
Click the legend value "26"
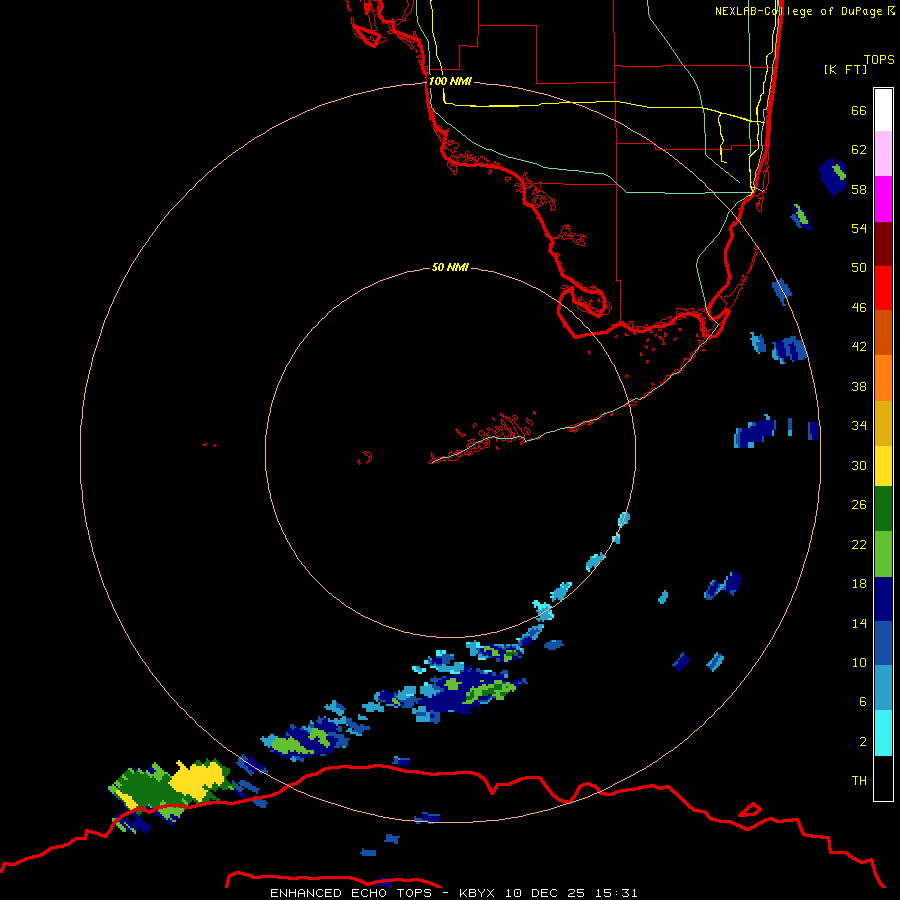click(859, 505)
